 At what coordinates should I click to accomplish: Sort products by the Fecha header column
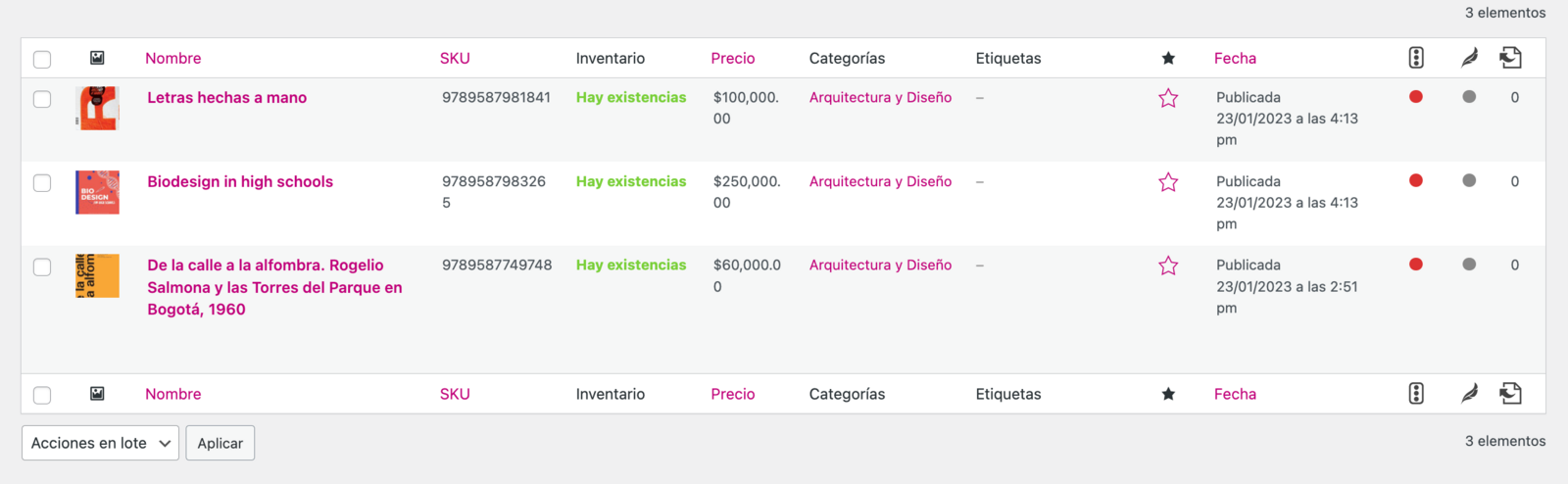[x=1235, y=58]
